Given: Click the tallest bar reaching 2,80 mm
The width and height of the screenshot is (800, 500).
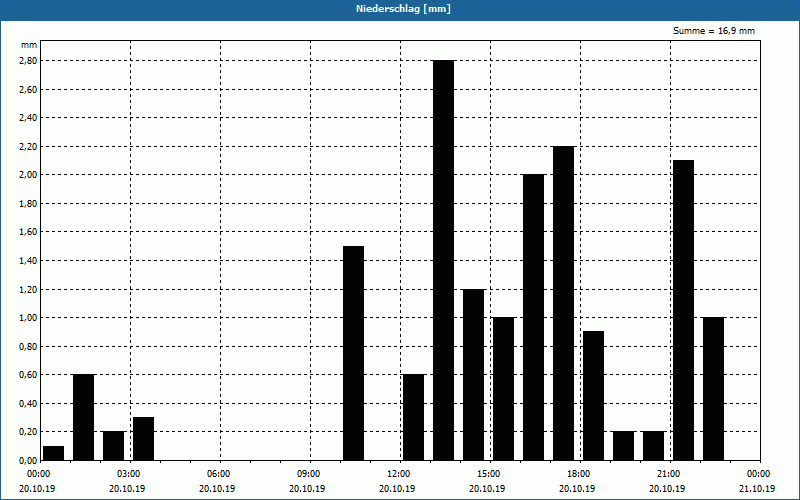Looking at the screenshot, I should click(x=443, y=260).
